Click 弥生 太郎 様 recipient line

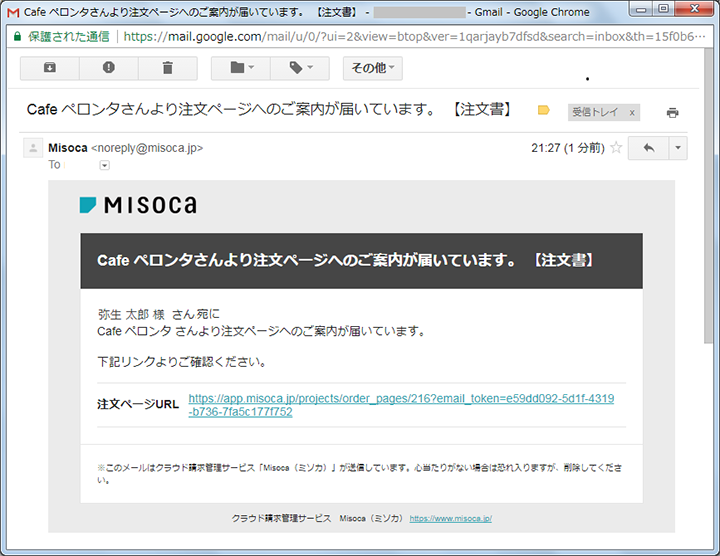coord(158,315)
